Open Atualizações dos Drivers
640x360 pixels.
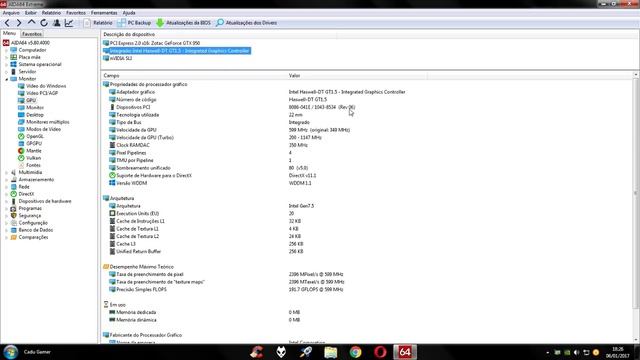click(247, 23)
